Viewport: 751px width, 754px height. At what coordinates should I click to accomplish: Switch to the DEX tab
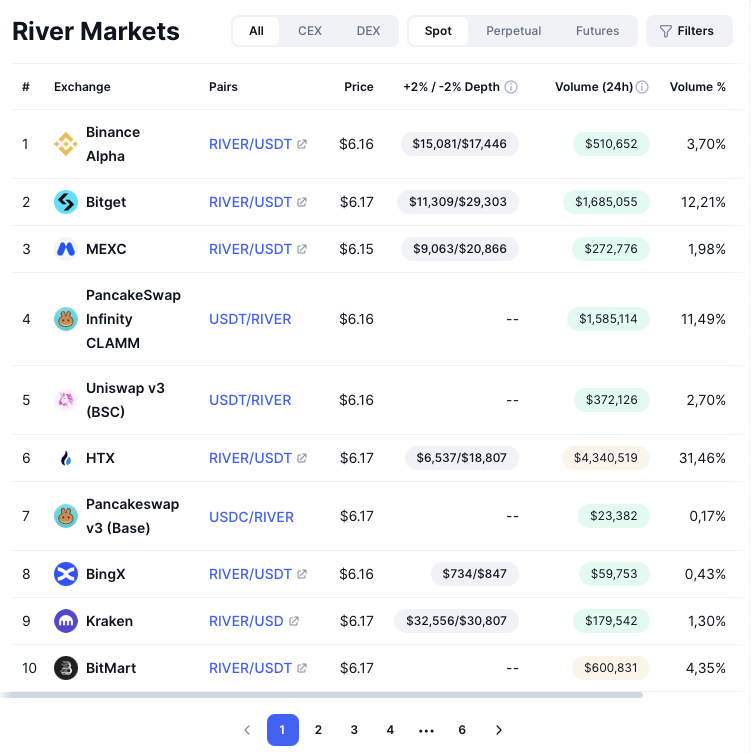[368, 31]
